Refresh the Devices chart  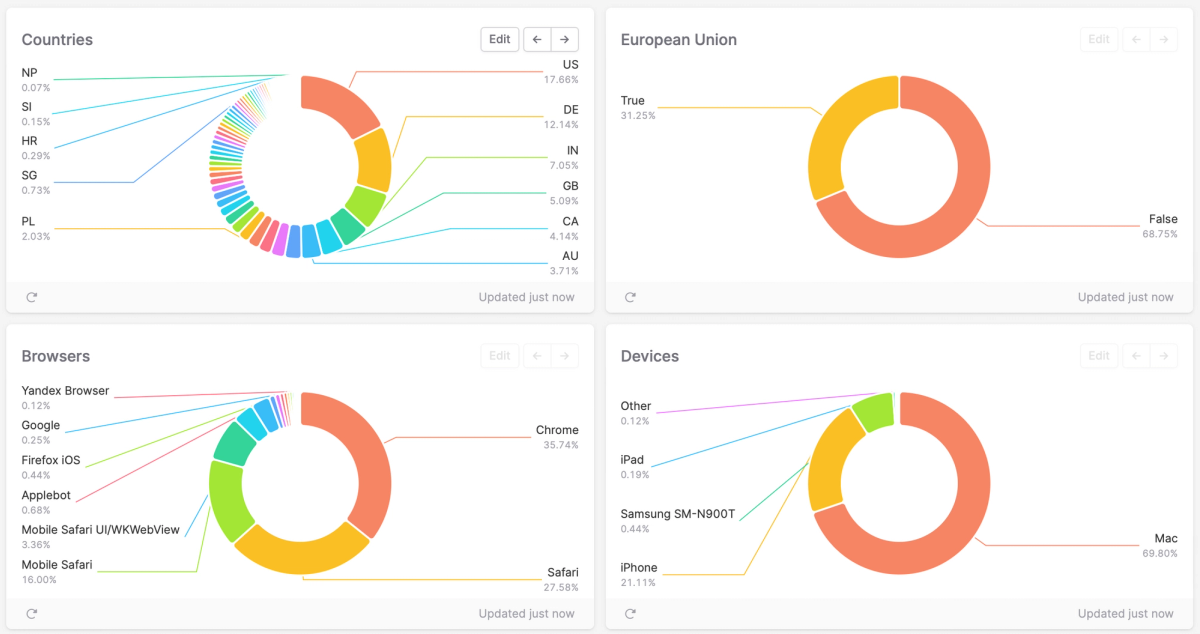coord(629,613)
